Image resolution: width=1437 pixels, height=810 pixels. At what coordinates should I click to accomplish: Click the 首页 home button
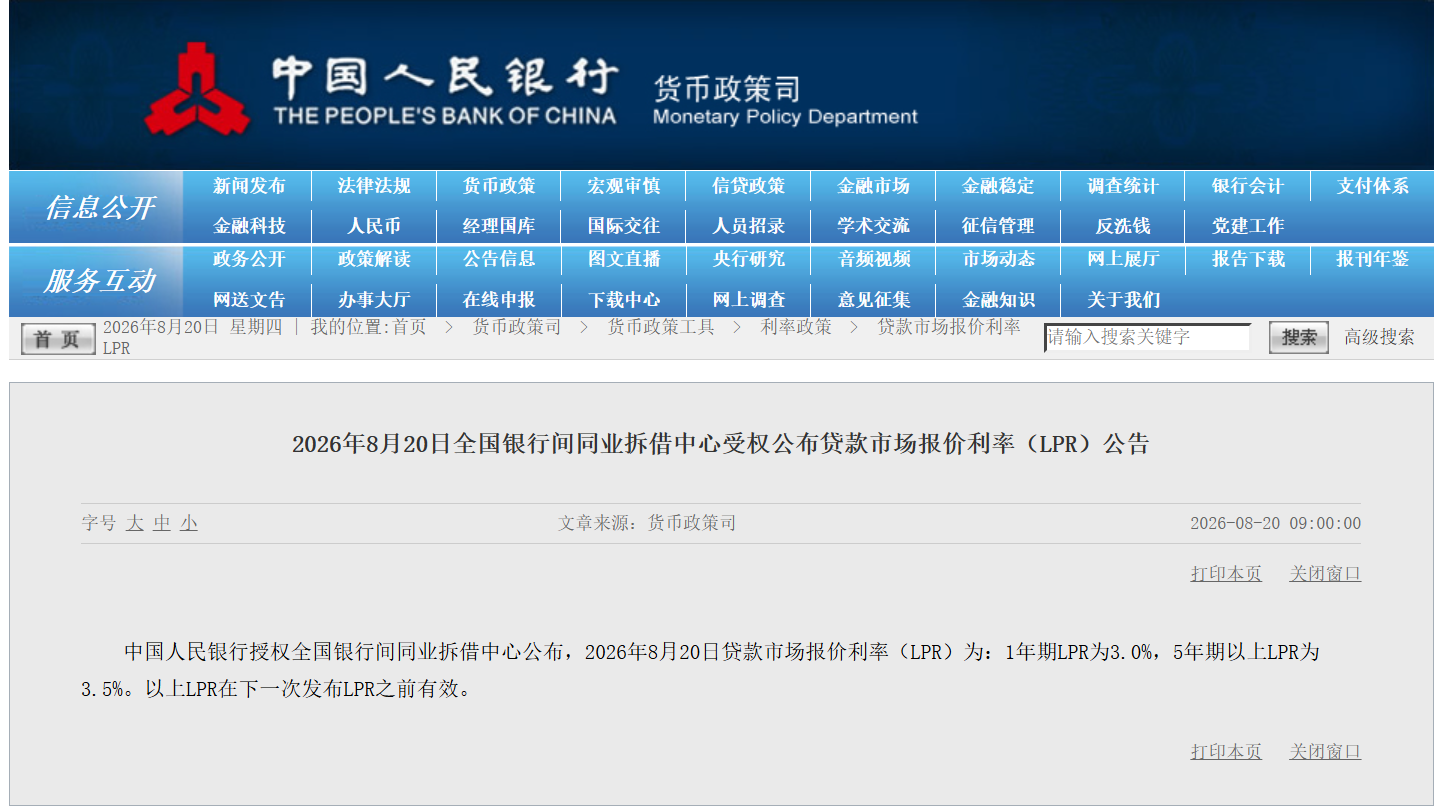[x=58, y=340]
